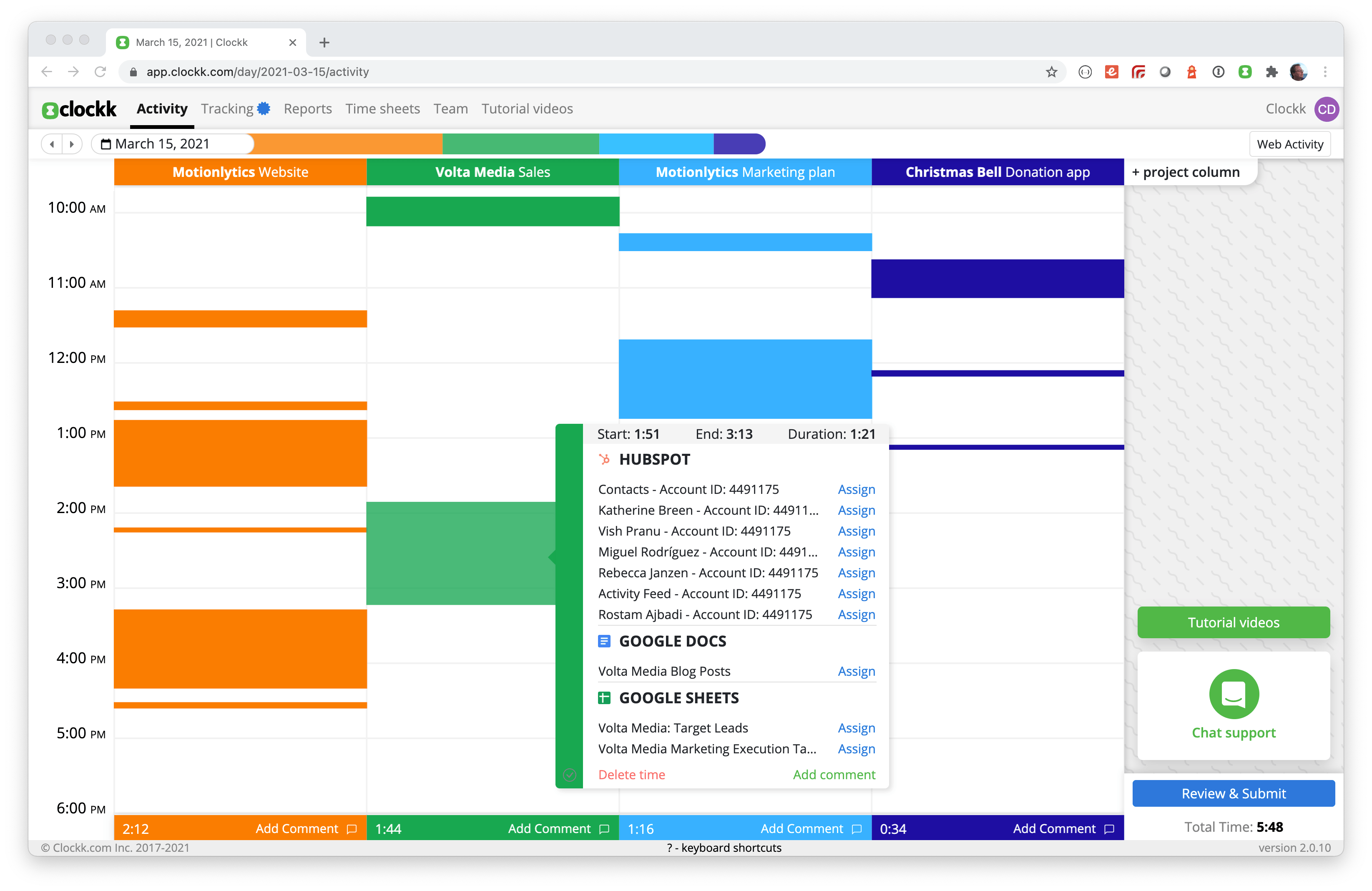
Task: Toggle the checkmark circle on the time block popup
Action: (570, 775)
